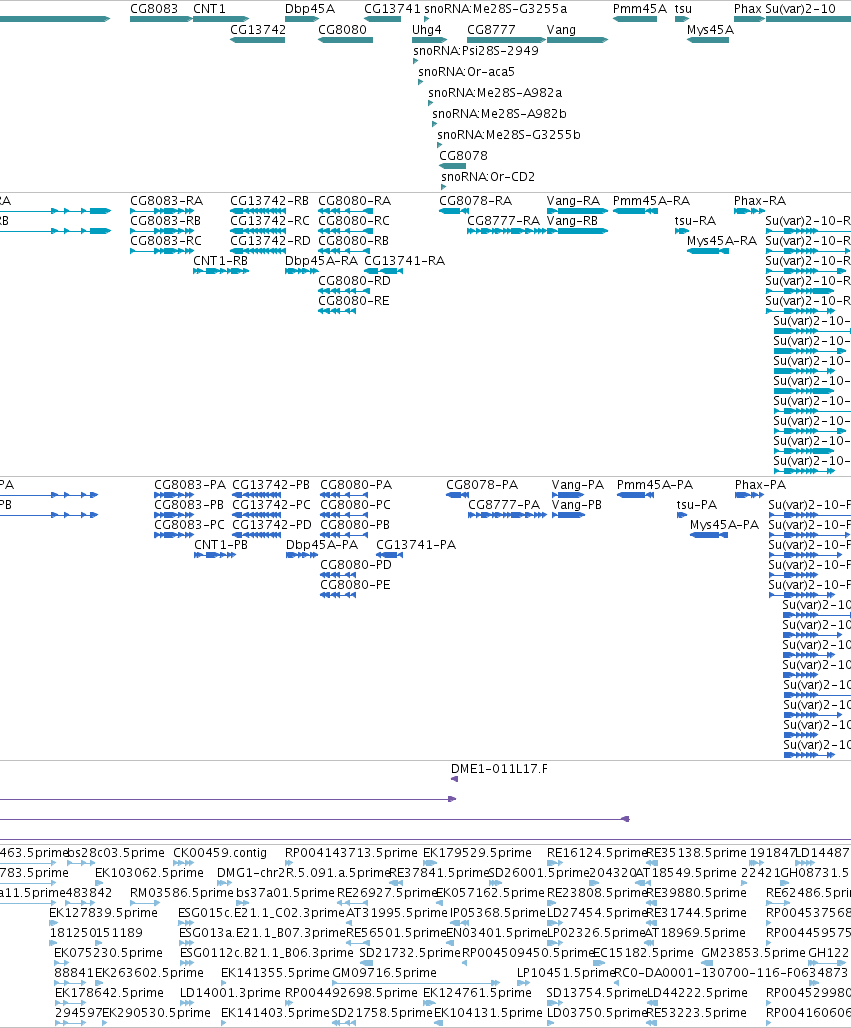The image size is (851, 1028).
Task: Select the tsu-RA transcript
Action: click(682, 231)
